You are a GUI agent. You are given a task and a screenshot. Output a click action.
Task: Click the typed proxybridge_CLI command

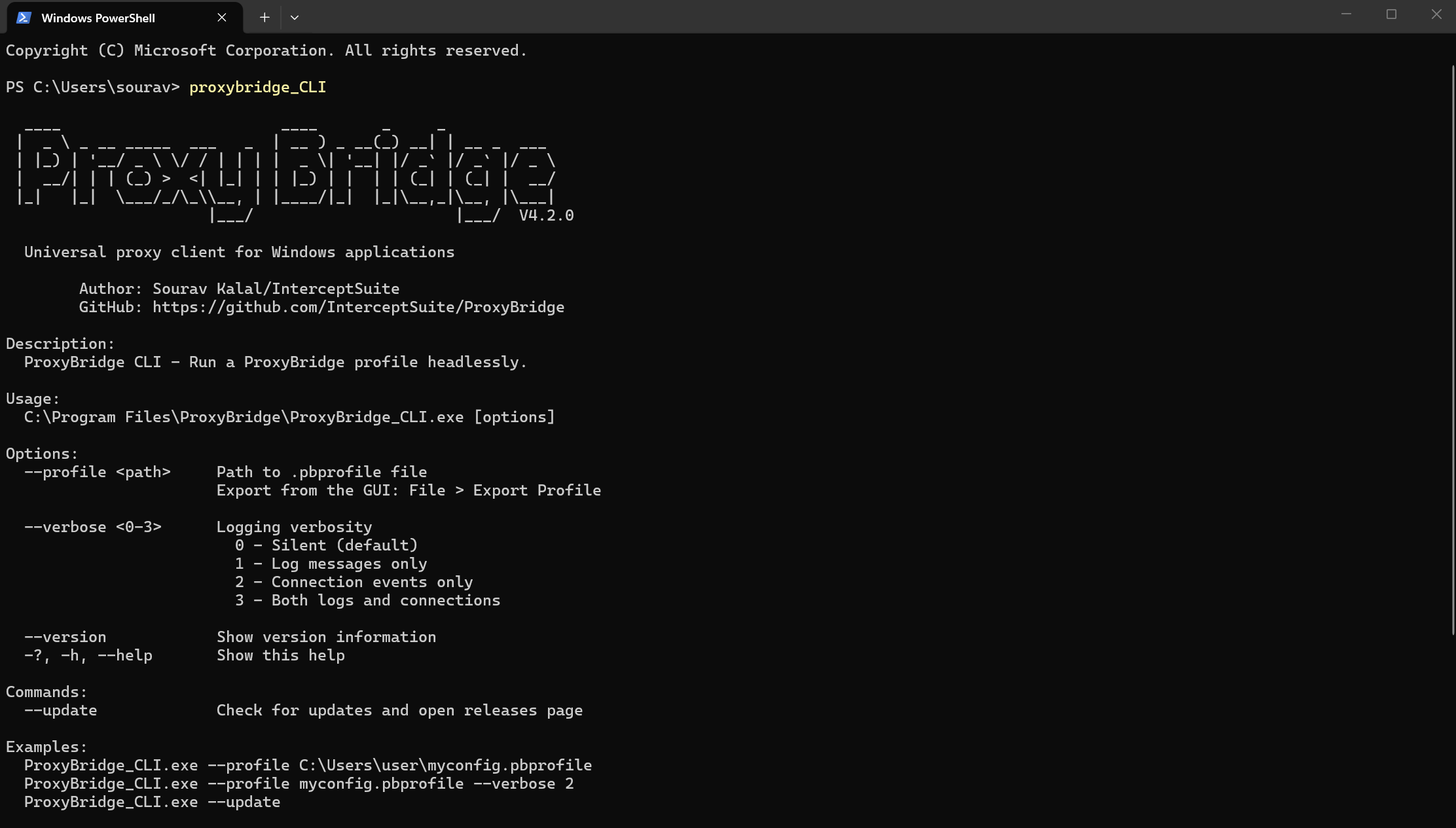[x=258, y=87]
